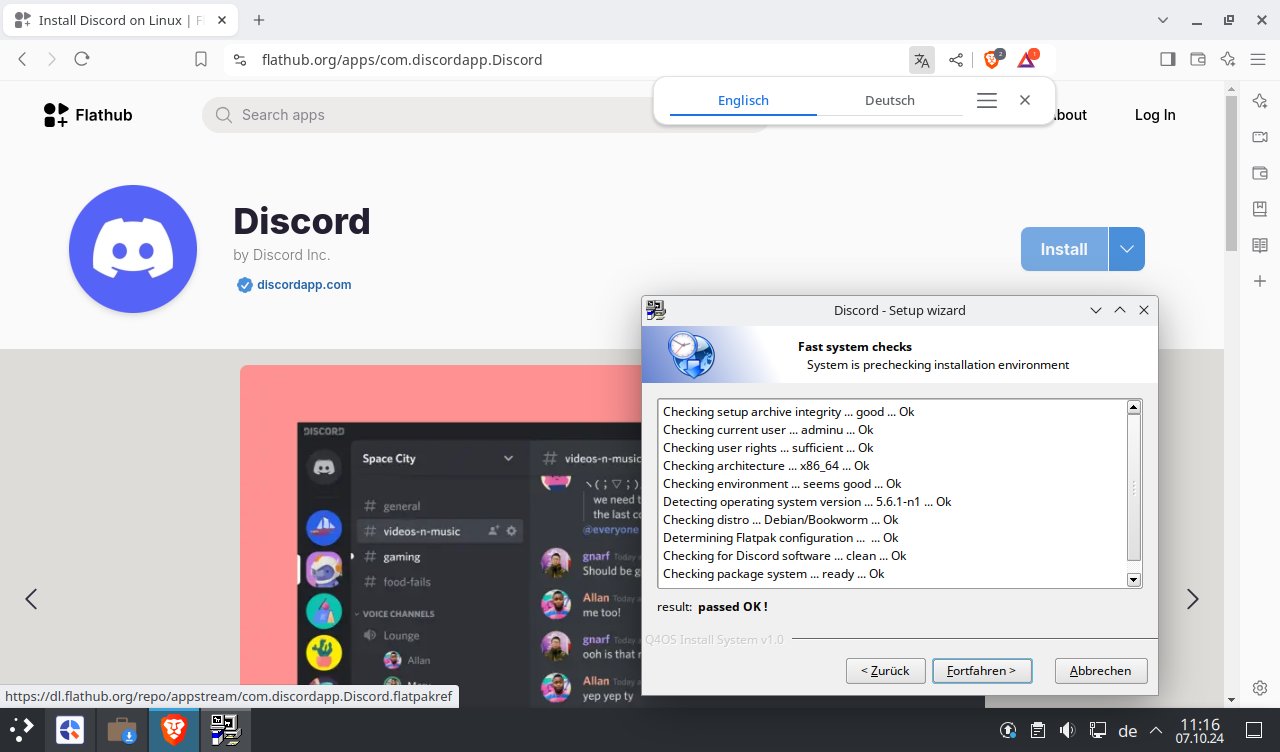Click 'Checking package system ... ready ... Ok' line
Image resolution: width=1280 pixels, height=752 pixels.
774,574
